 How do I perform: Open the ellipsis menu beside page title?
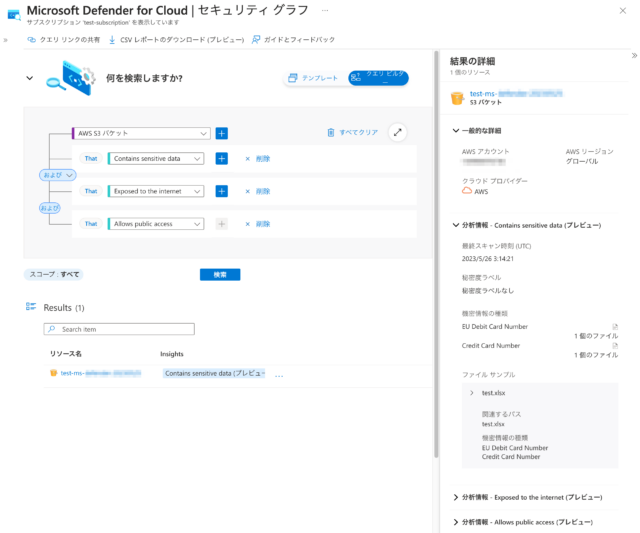tap(325, 10)
